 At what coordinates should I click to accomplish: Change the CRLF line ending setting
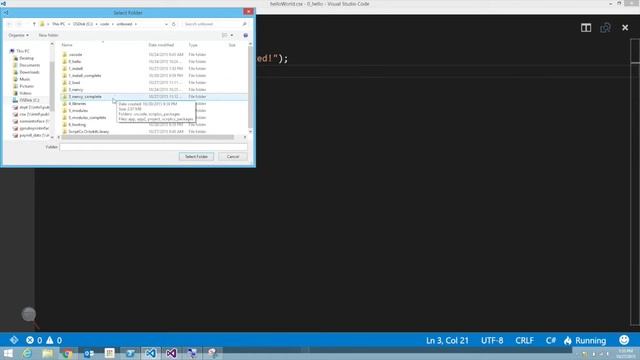[x=524, y=340]
